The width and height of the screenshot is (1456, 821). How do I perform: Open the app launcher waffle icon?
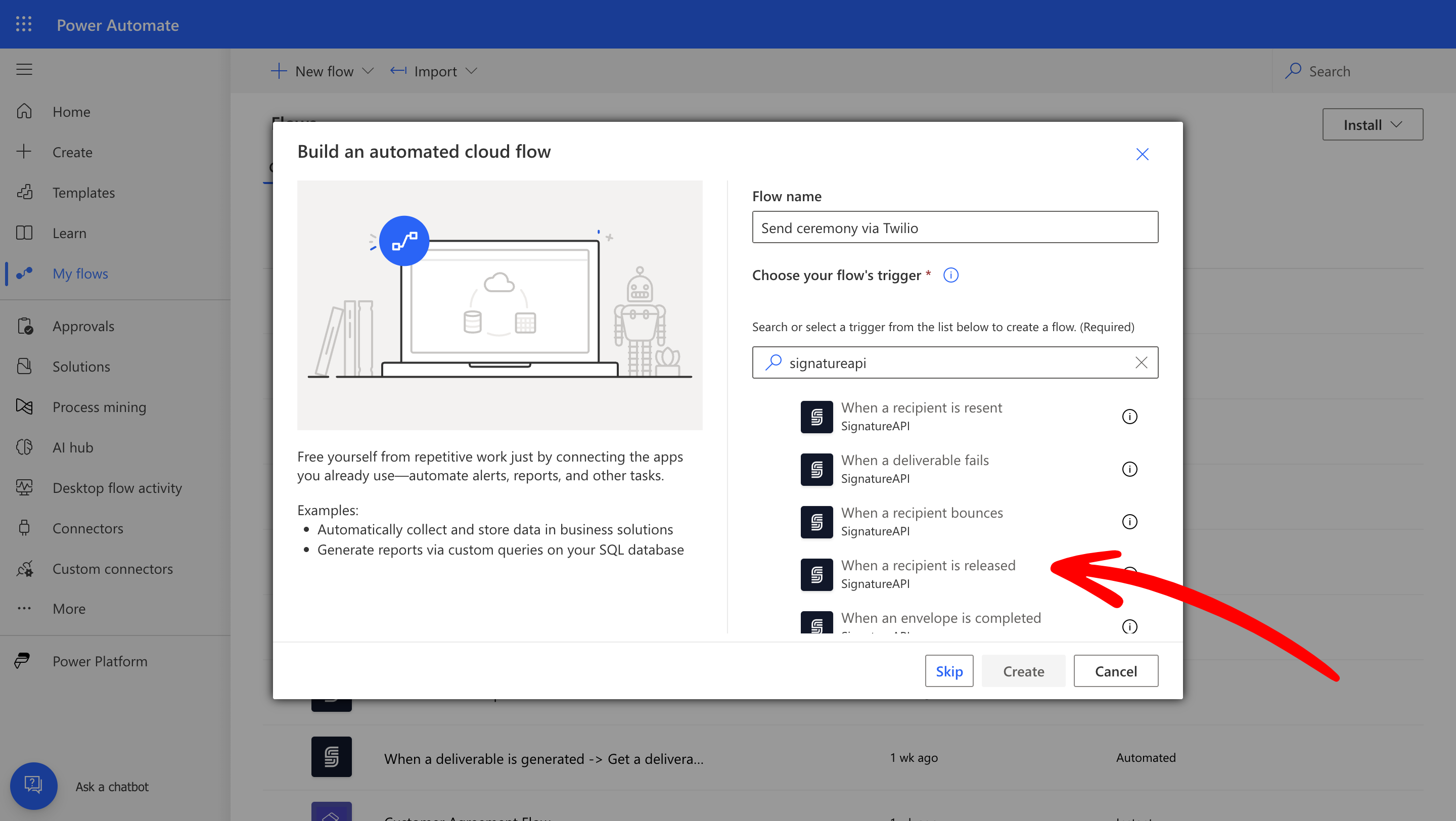[24, 24]
